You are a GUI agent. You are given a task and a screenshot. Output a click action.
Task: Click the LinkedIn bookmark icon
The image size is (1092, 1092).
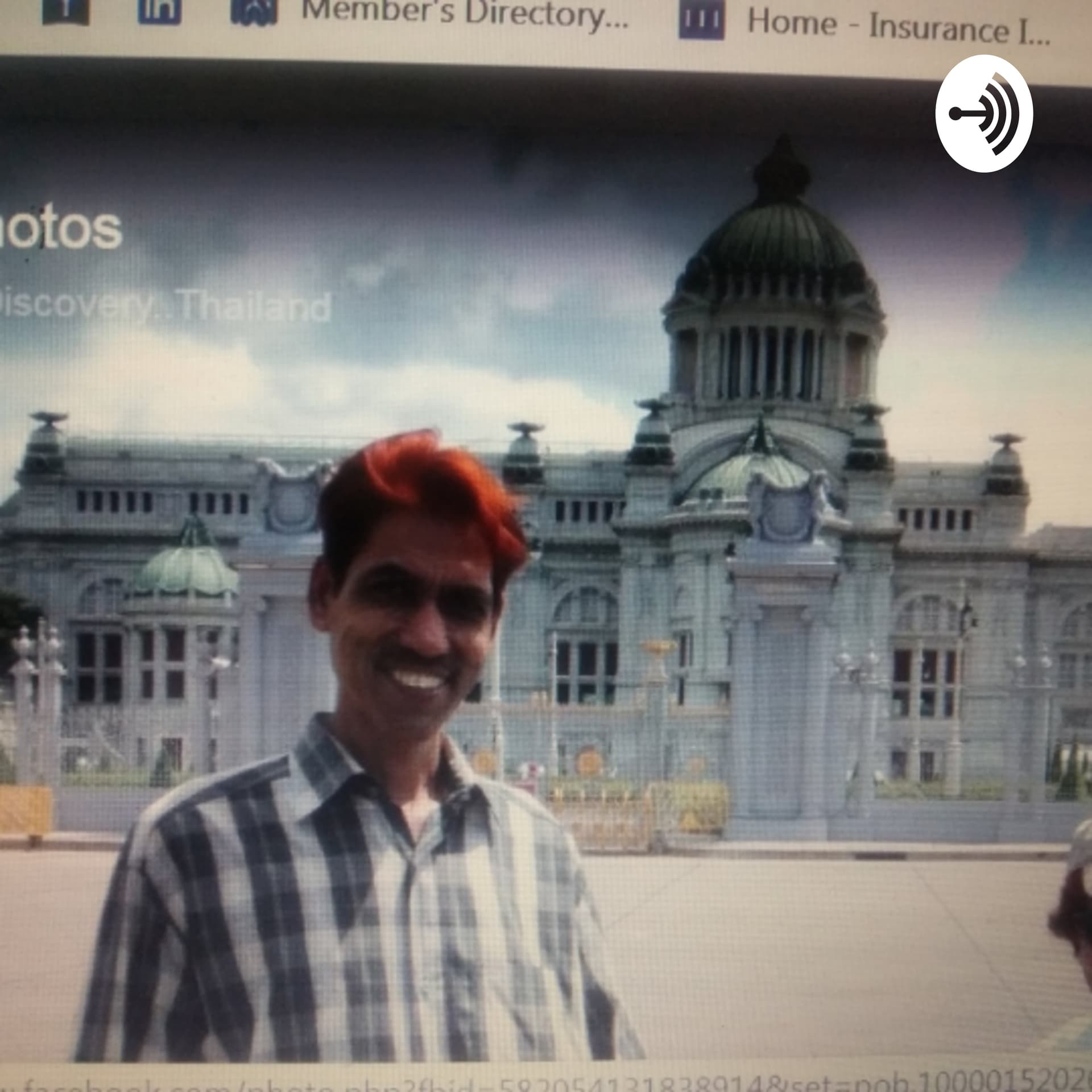[x=159, y=11]
